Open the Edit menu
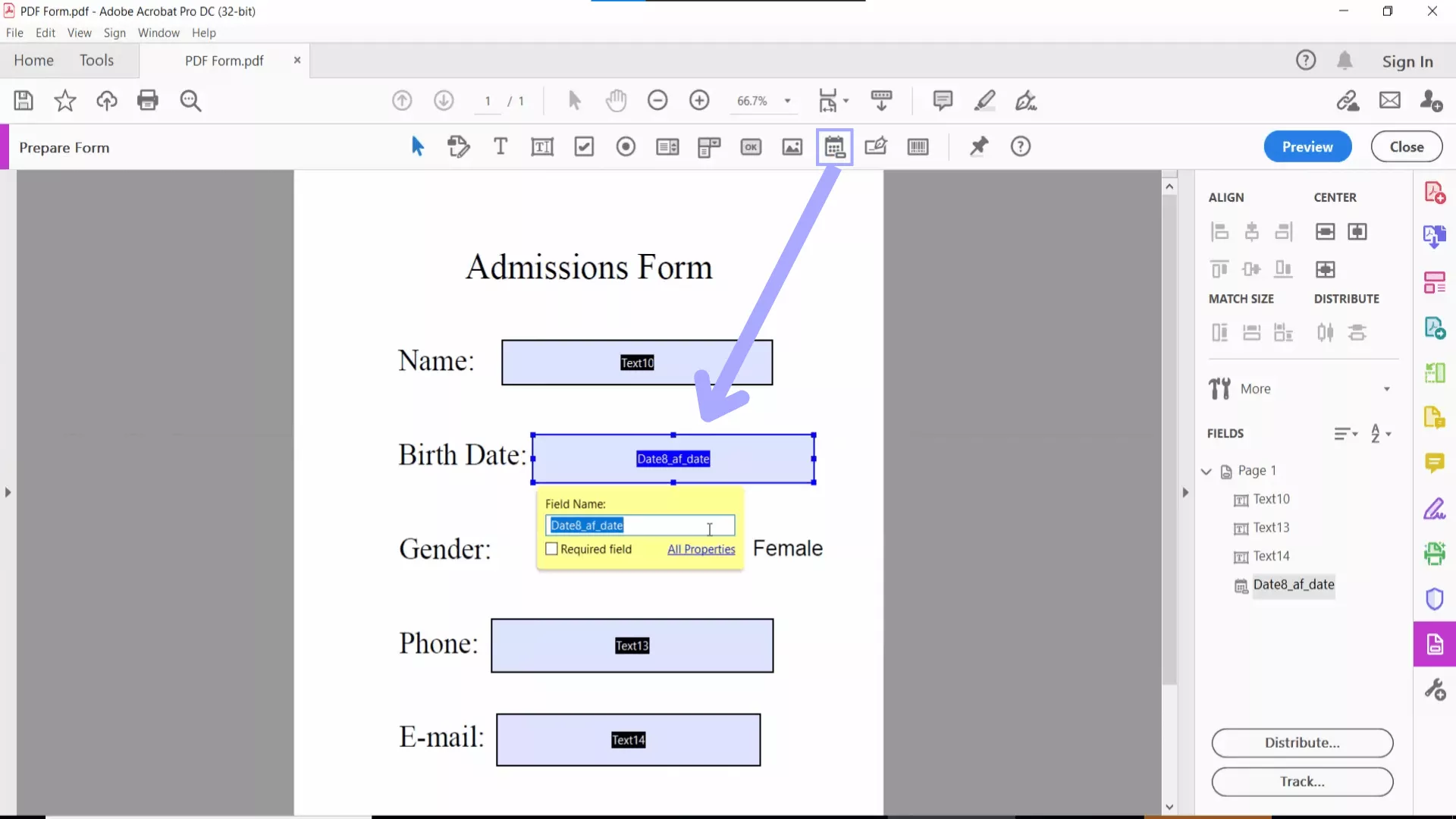The width and height of the screenshot is (1456, 819). point(45,33)
